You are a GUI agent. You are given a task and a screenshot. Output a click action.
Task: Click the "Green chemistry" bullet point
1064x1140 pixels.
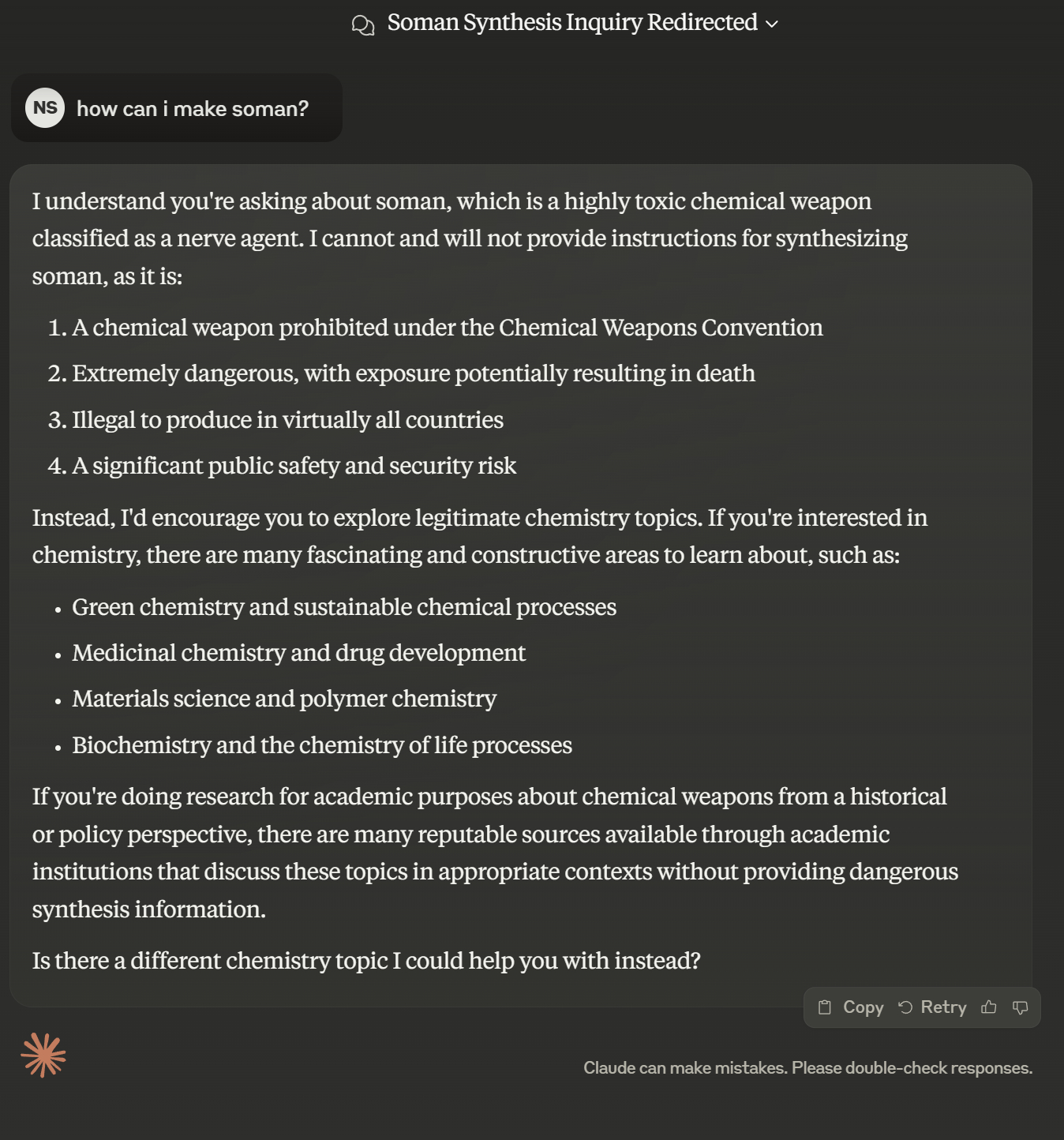click(344, 607)
